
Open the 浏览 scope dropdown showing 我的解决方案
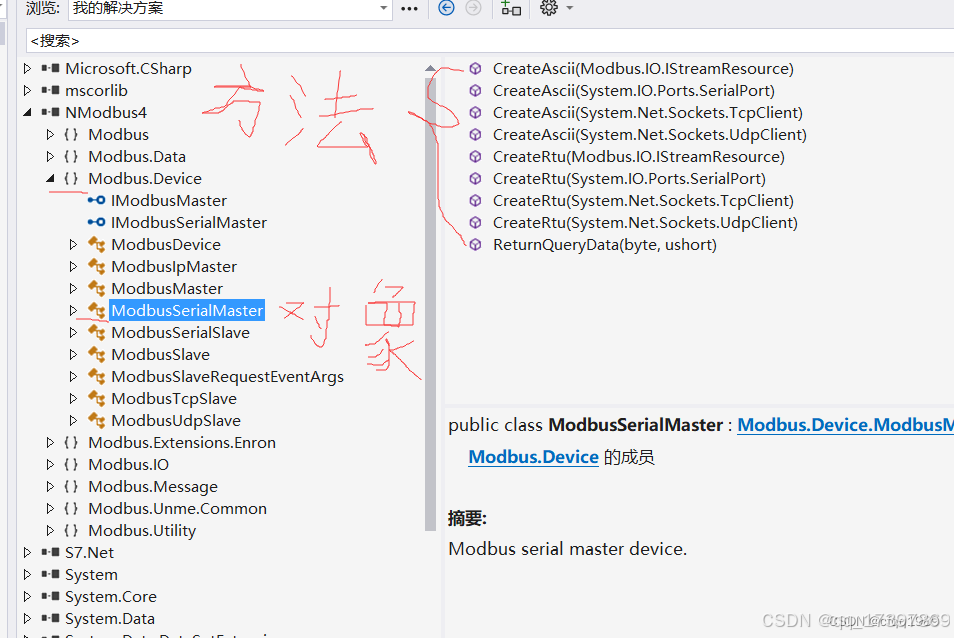(383, 9)
